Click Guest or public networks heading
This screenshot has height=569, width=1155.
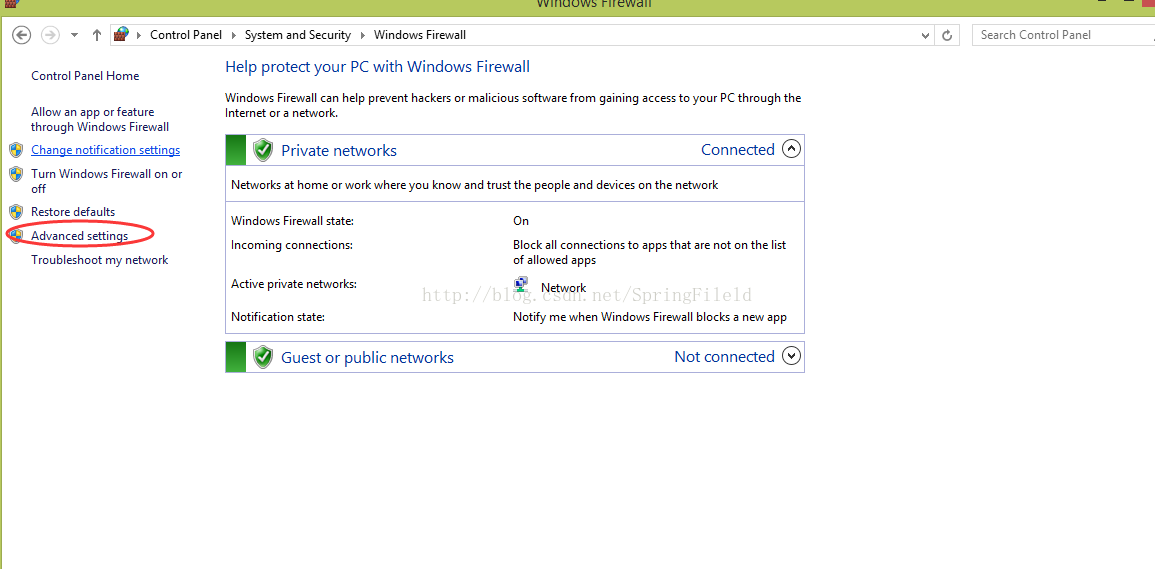368,357
